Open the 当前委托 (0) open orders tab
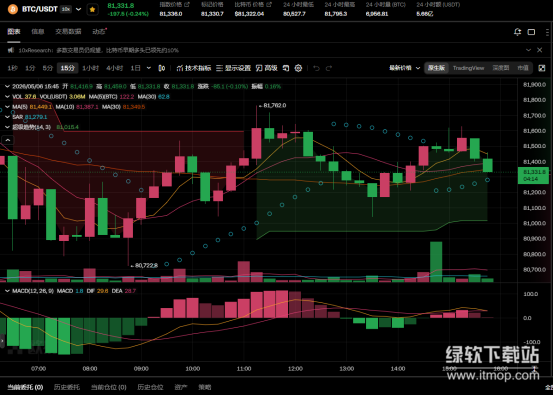 coord(25,387)
